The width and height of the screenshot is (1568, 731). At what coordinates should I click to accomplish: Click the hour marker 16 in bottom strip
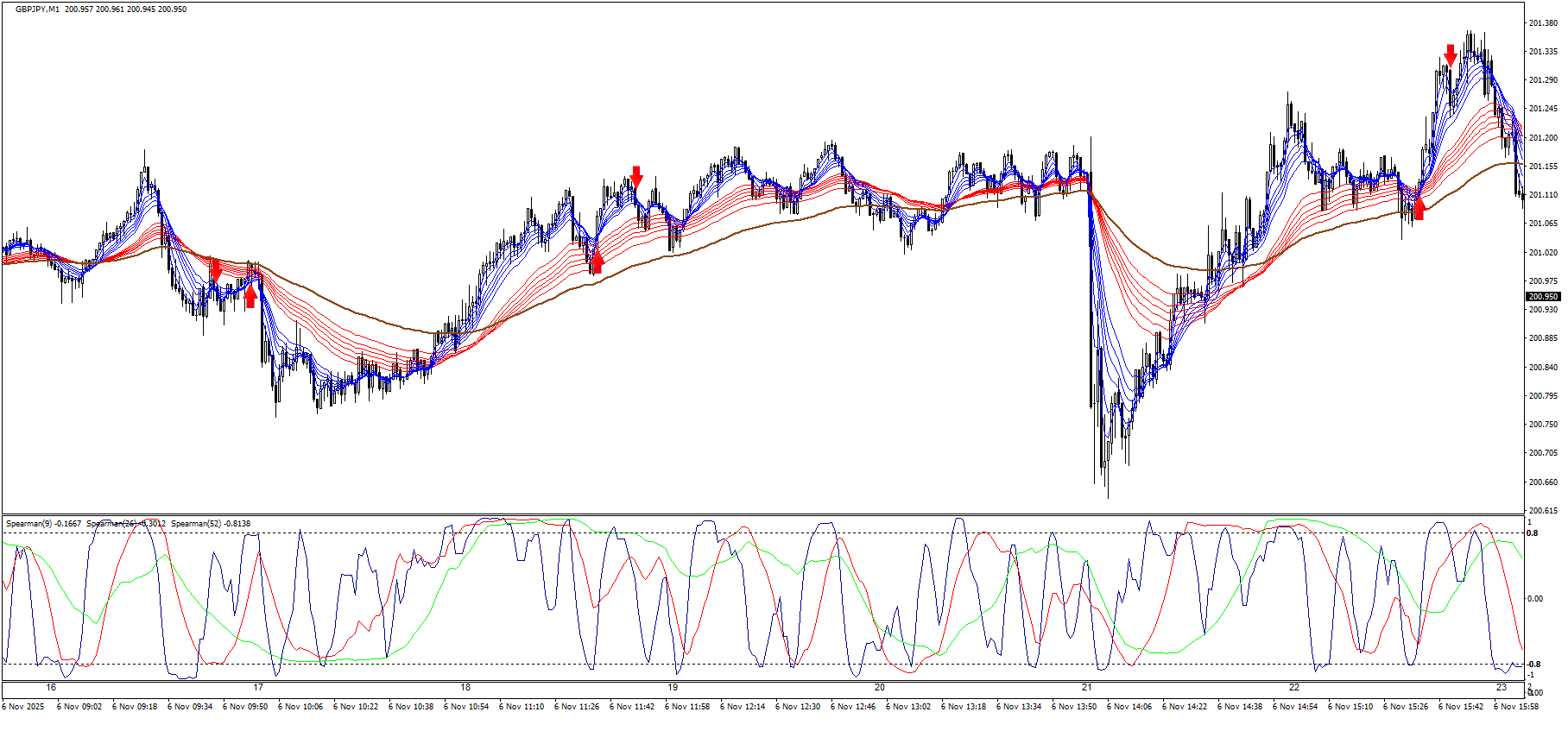point(51,688)
